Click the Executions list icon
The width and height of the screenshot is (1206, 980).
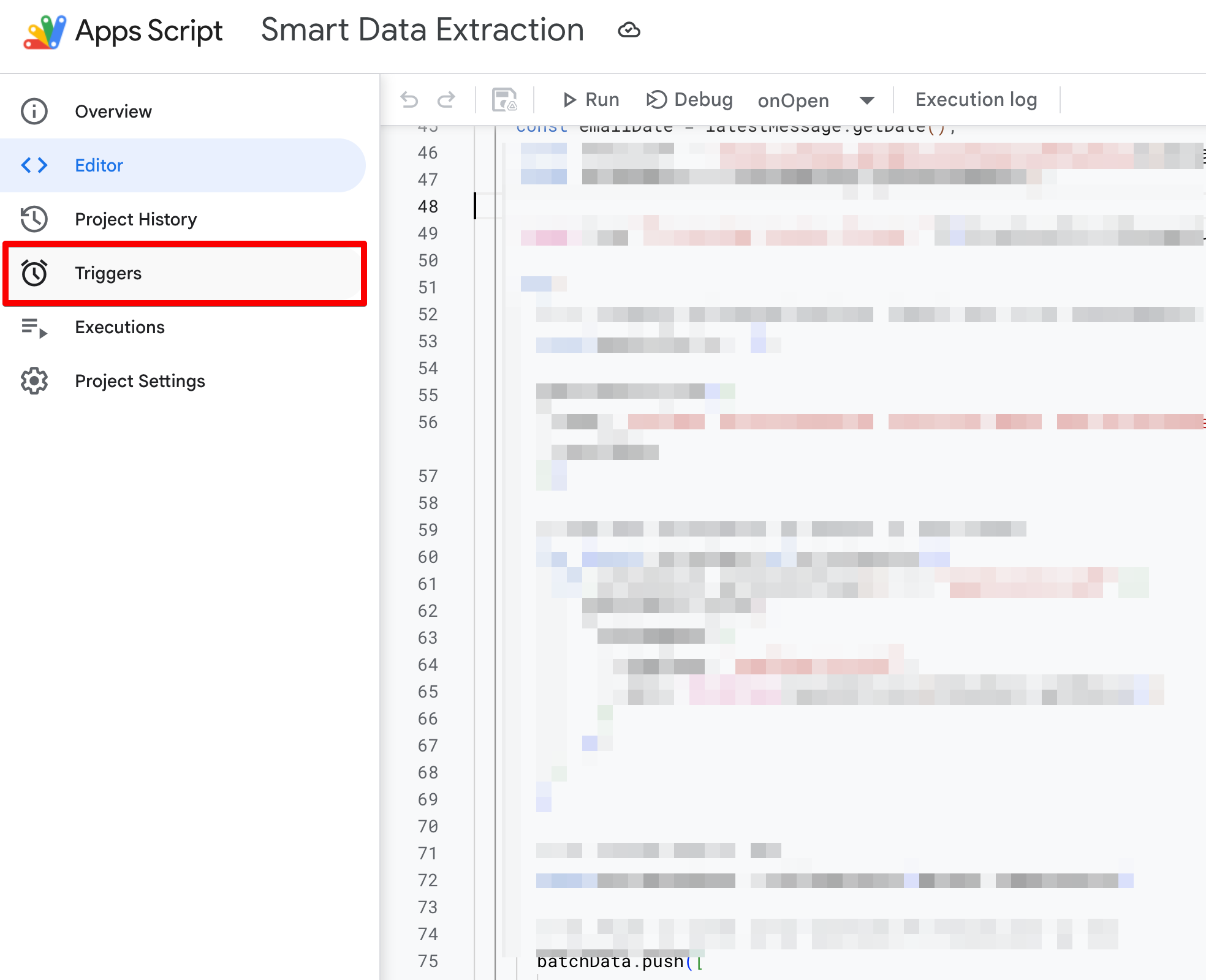point(34,327)
